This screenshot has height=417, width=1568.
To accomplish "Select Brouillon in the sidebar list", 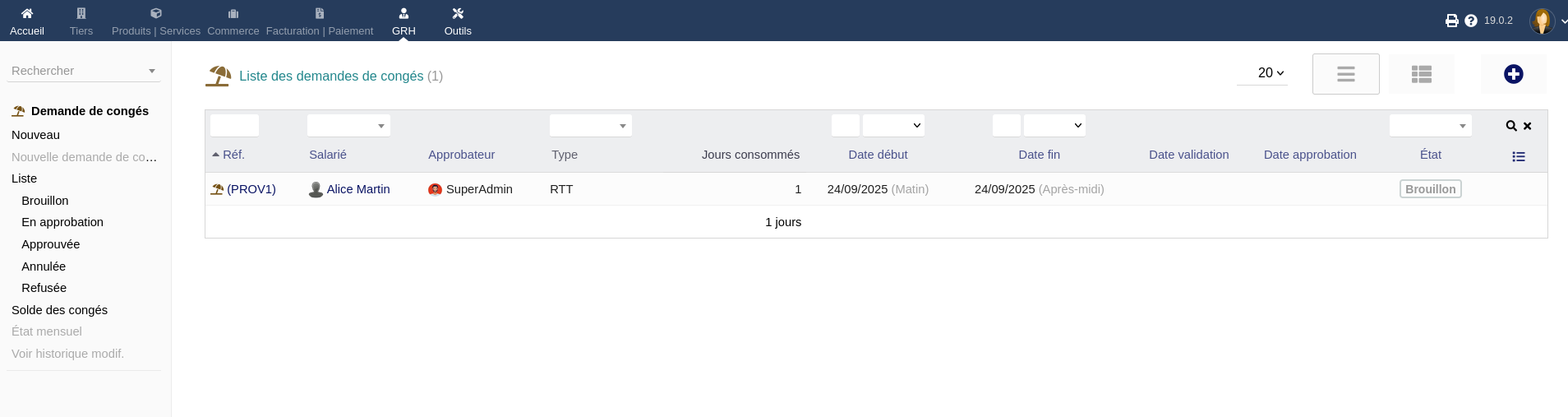I will click(x=45, y=201).
